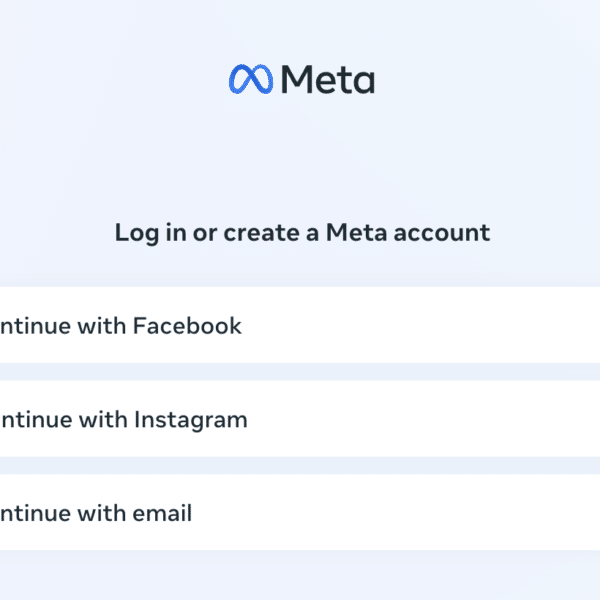Click the words 'Meta account' in the heading
Viewport: 600px width, 600px height.
[x=408, y=232]
